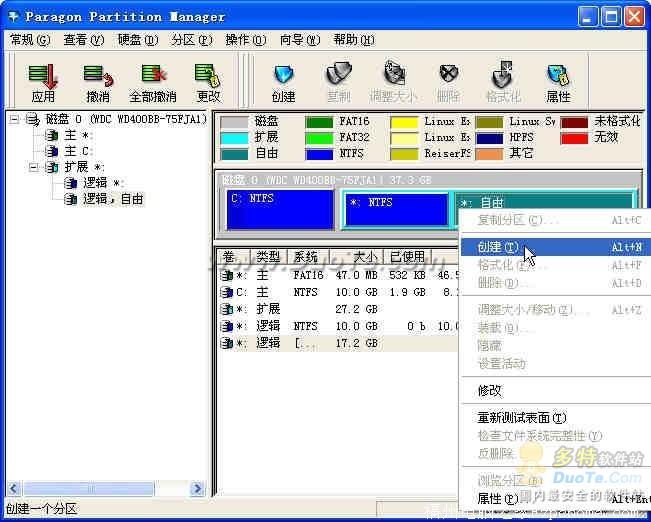Click the *: 自由 free space block
Viewport: 651px width, 522px height.
pyautogui.click(x=544, y=201)
